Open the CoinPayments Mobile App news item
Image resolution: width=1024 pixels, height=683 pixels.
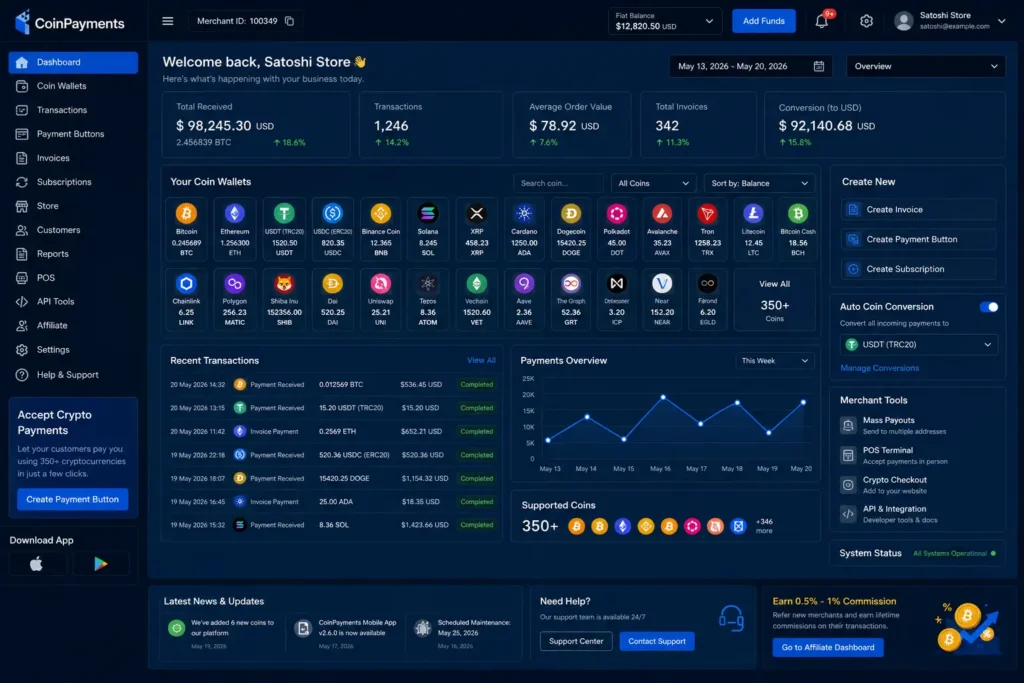point(346,633)
